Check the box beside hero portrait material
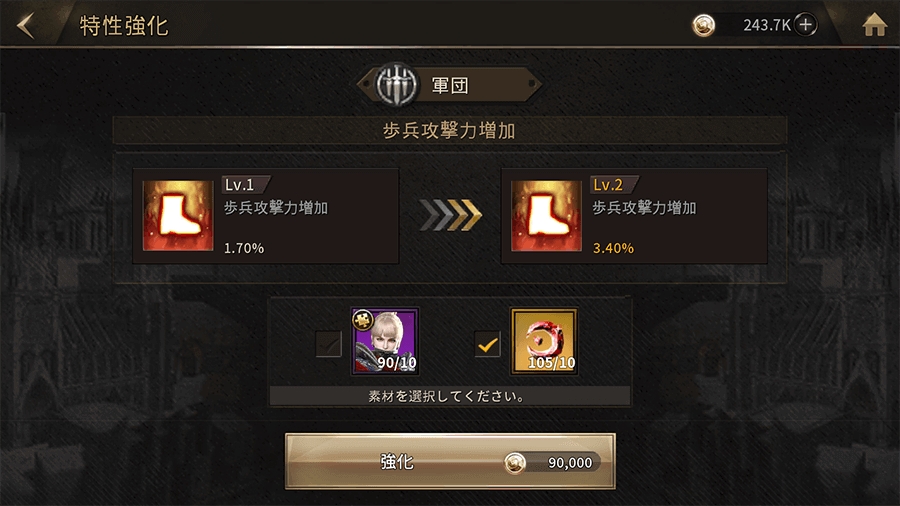The width and height of the screenshot is (900, 506). [x=328, y=344]
